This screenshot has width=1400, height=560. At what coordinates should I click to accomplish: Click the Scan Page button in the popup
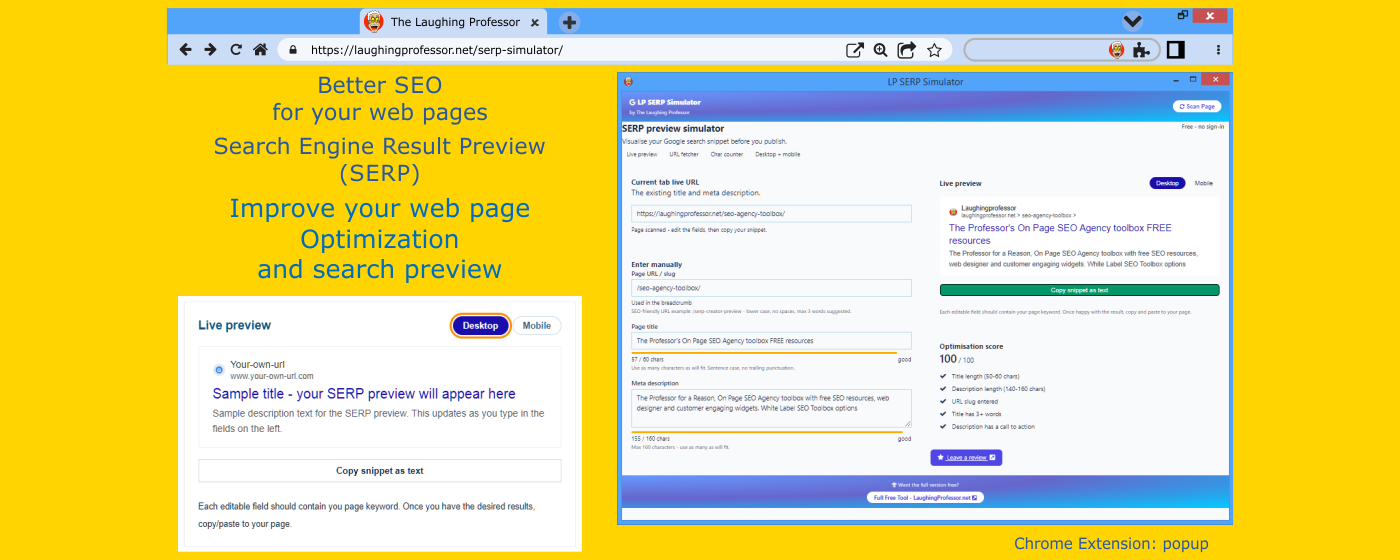pyautogui.click(x=1197, y=106)
